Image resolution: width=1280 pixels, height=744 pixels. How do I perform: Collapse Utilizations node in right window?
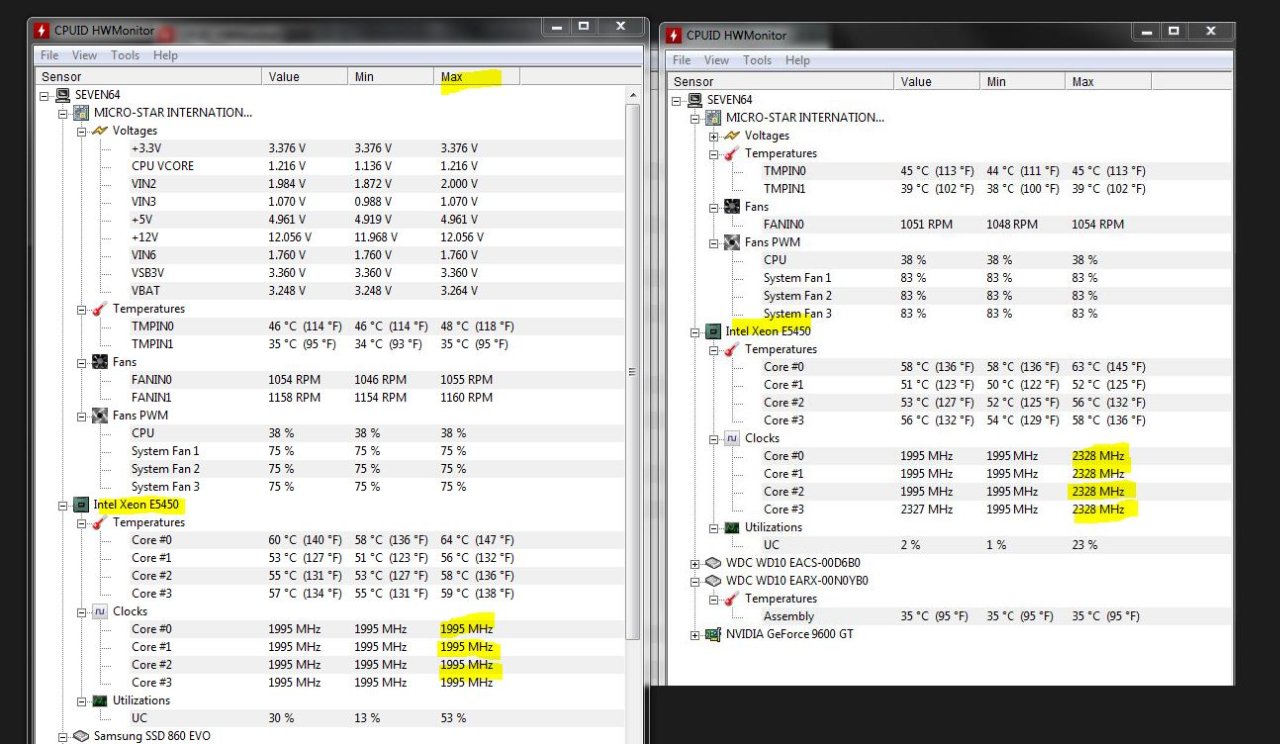tap(714, 527)
